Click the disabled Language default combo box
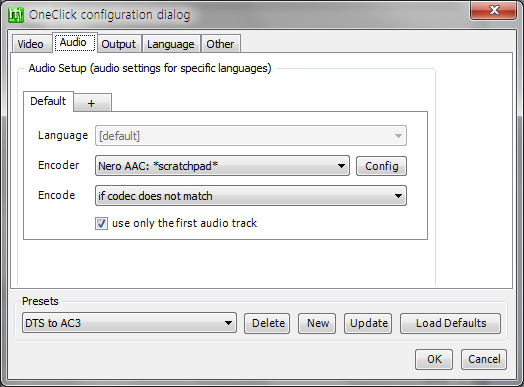This screenshot has width=524, height=387. pos(251,136)
